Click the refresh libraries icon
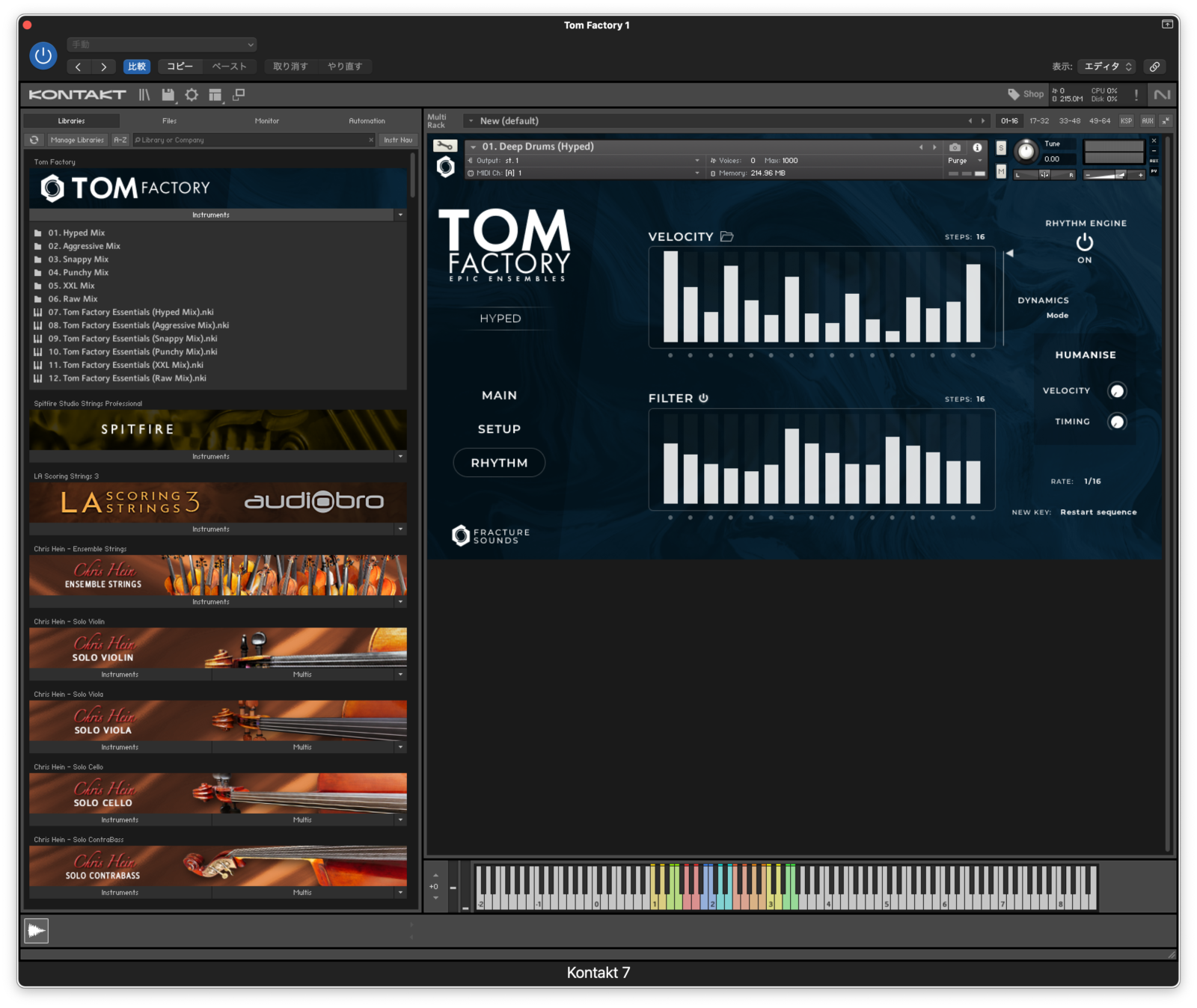This screenshot has width=1197, height=1008. 34,140
